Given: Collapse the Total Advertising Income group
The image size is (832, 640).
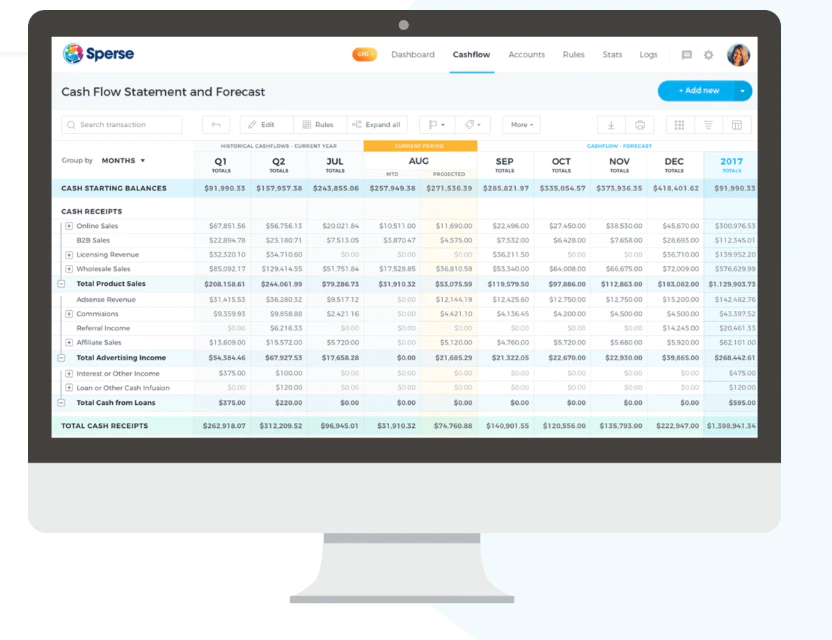Looking at the screenshot, I should click(x=62, y=358).
